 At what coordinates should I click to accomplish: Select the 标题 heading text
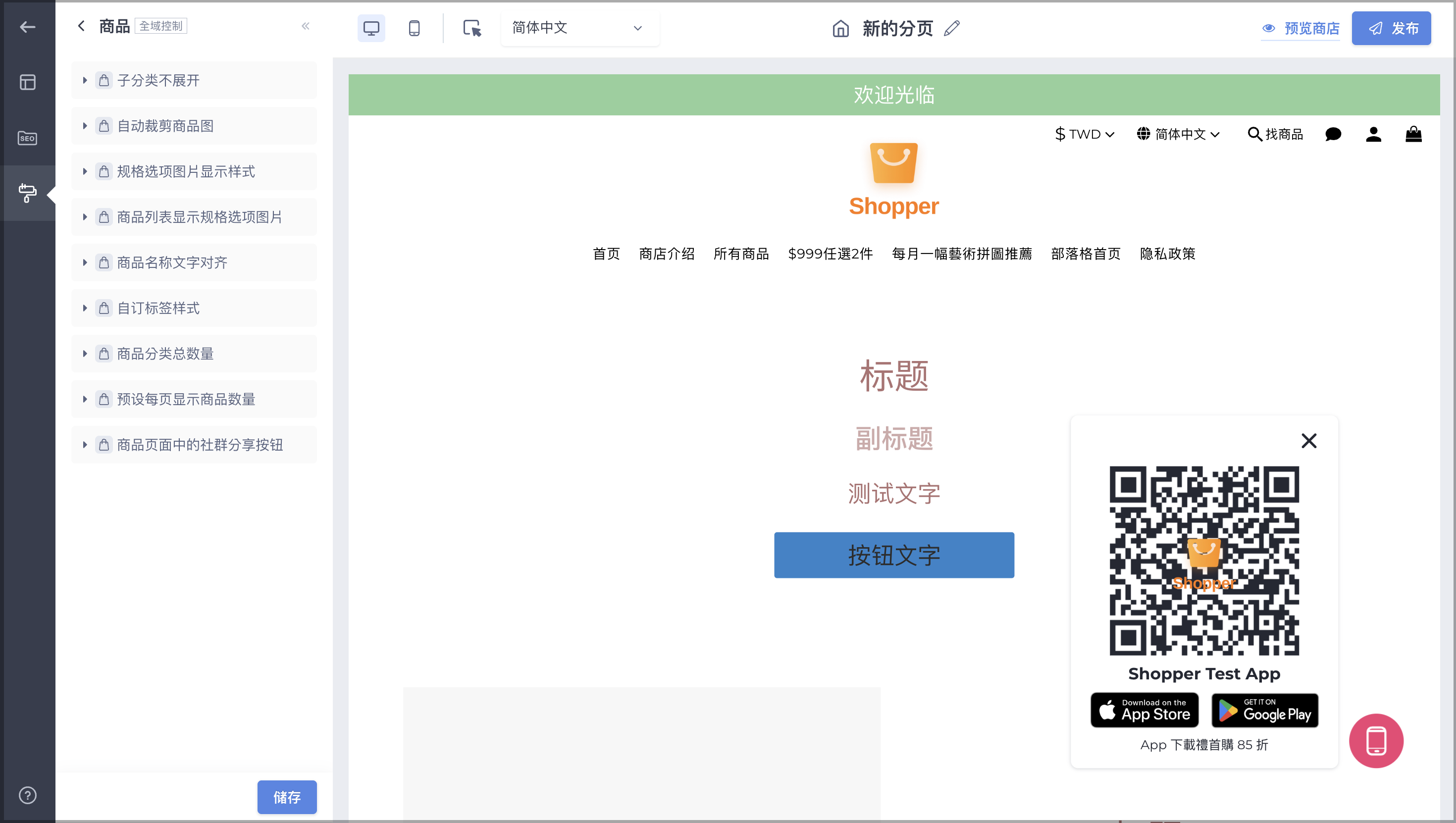[x=893, y=375]
